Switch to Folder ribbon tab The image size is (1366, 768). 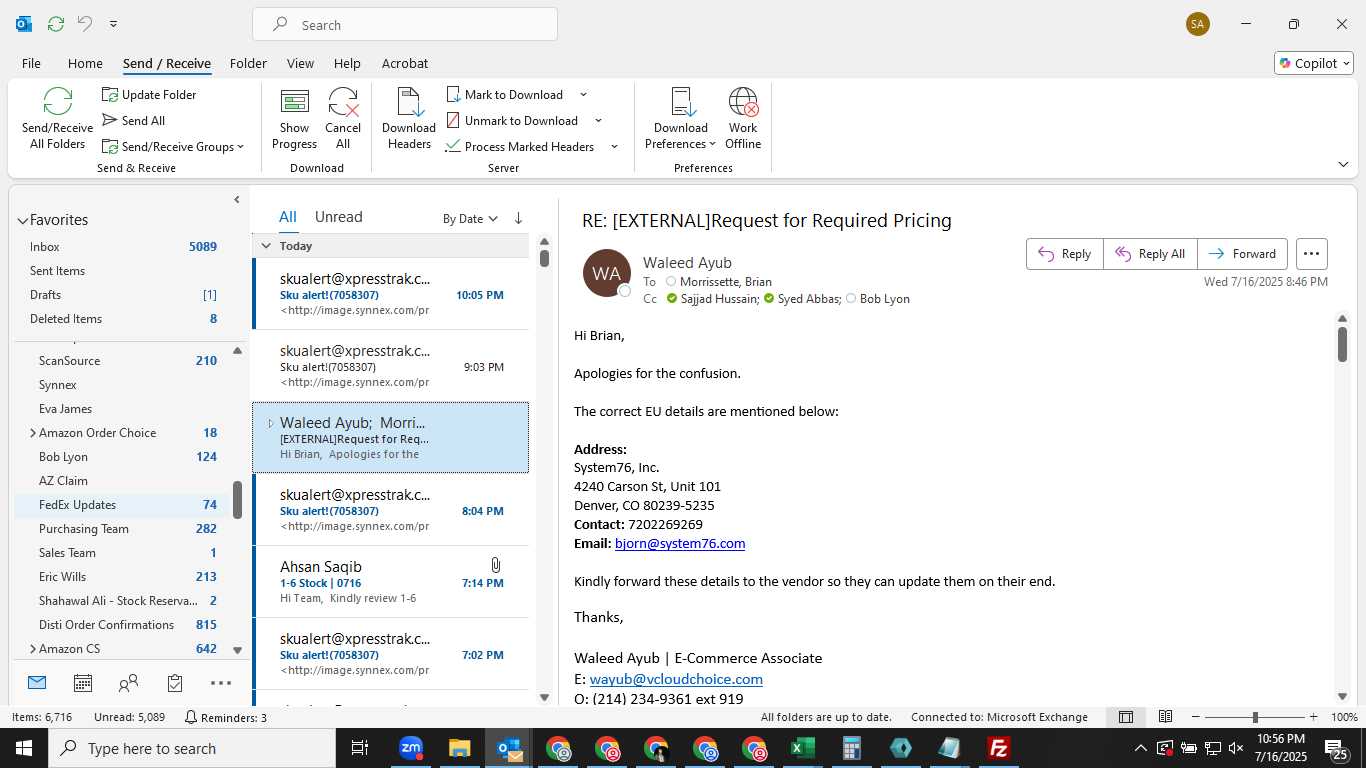click(248, 63)
